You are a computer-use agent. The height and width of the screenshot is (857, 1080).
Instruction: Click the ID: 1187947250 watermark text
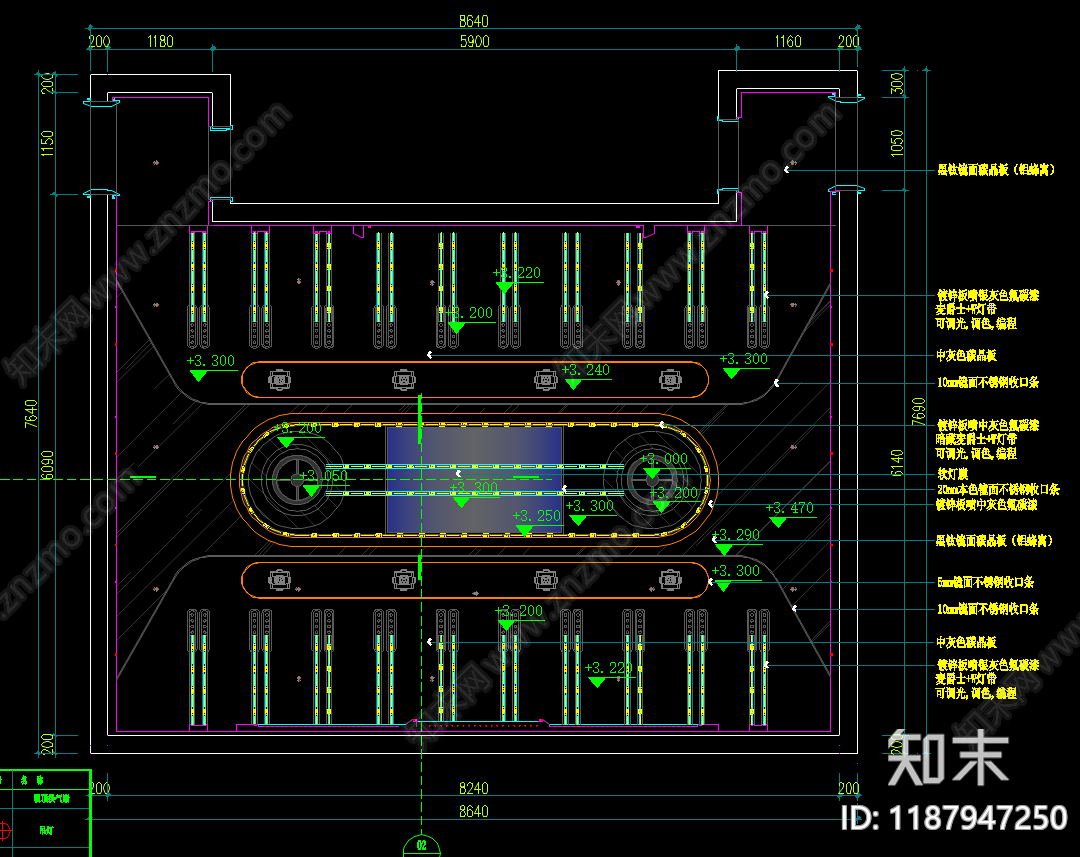coord(954,818)
